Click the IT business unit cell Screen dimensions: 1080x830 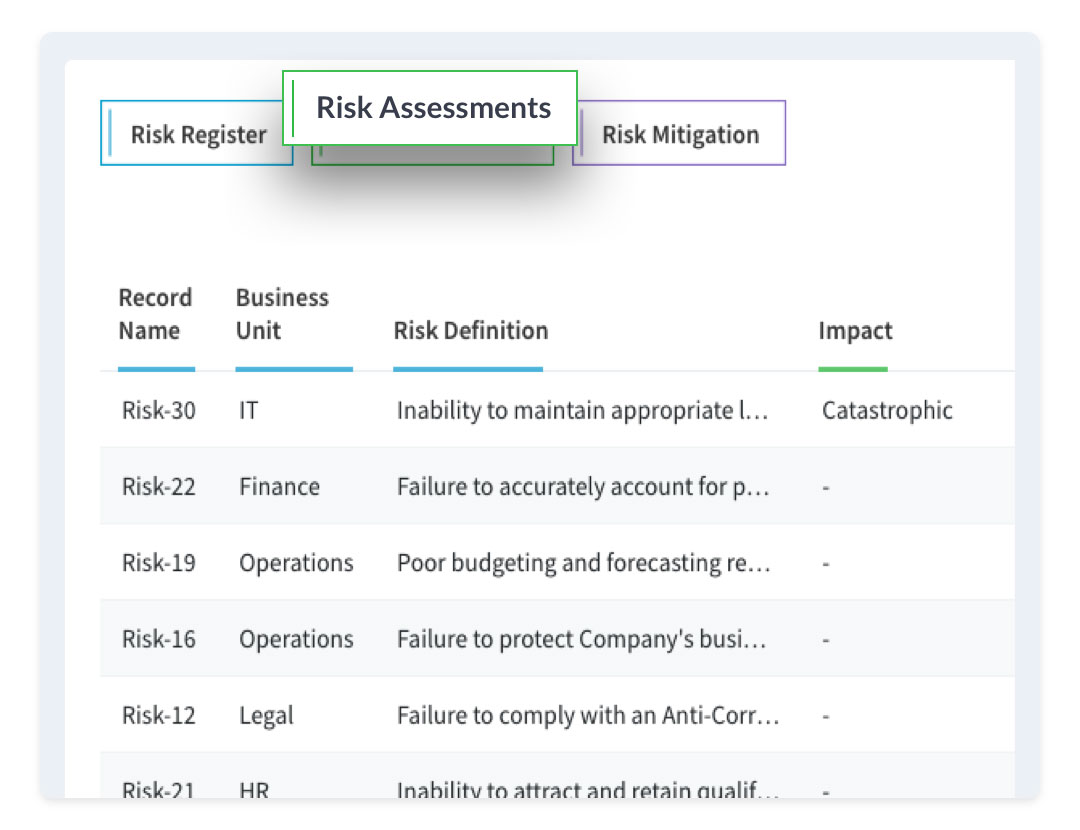248,411
